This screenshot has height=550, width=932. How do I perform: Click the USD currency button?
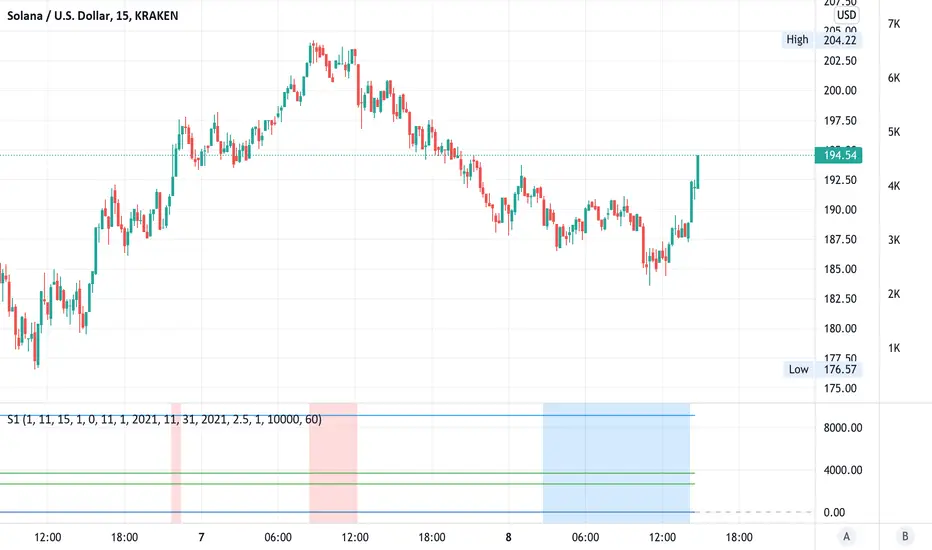click(847, 15)
